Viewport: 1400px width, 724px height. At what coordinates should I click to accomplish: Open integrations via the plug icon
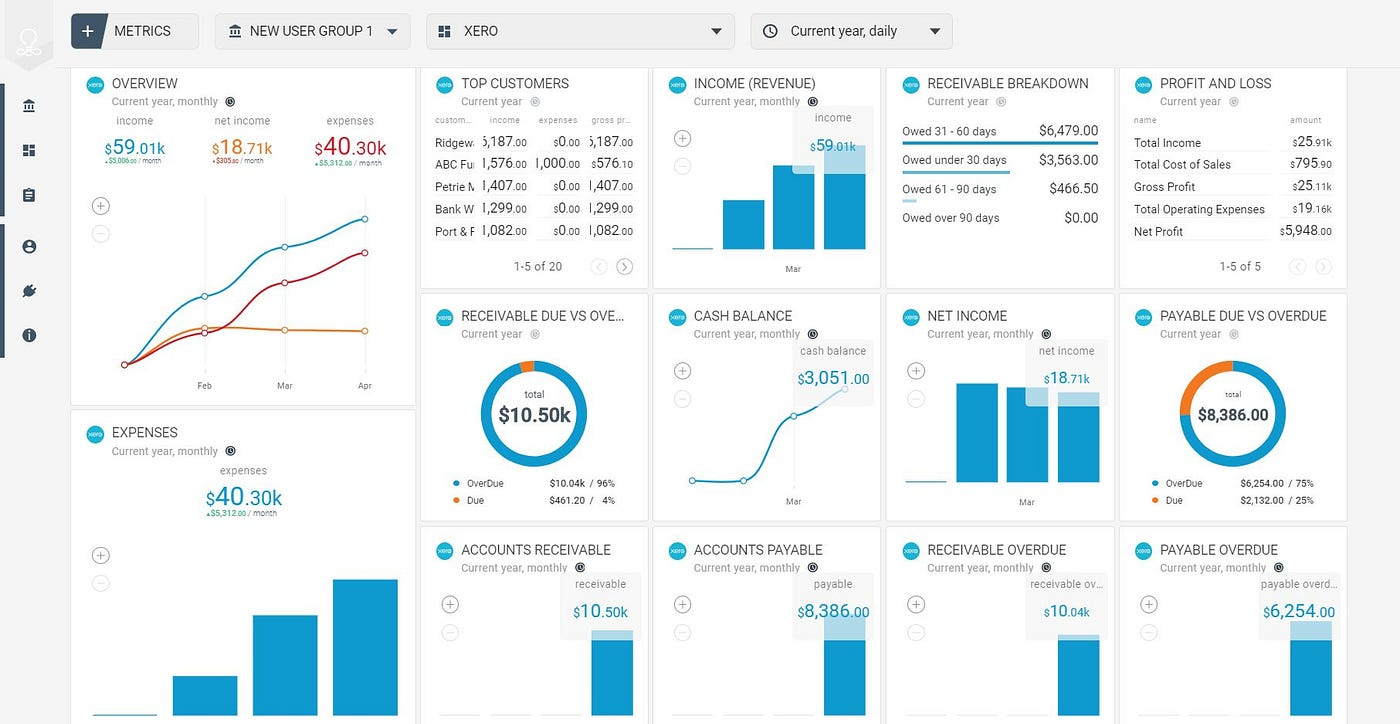29,292
